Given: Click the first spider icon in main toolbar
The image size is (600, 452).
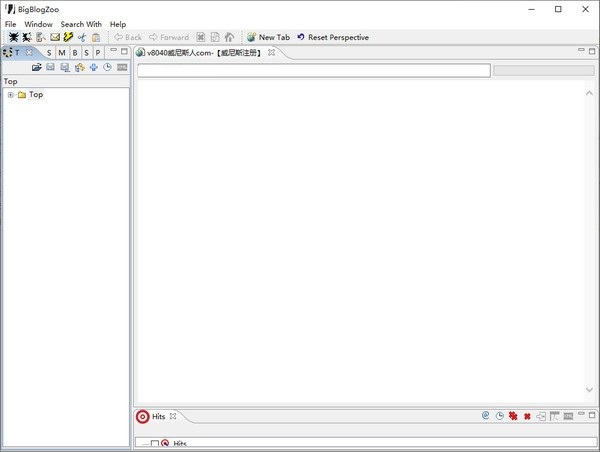Looking at the screenshot, I should click(x=13, y=37).
